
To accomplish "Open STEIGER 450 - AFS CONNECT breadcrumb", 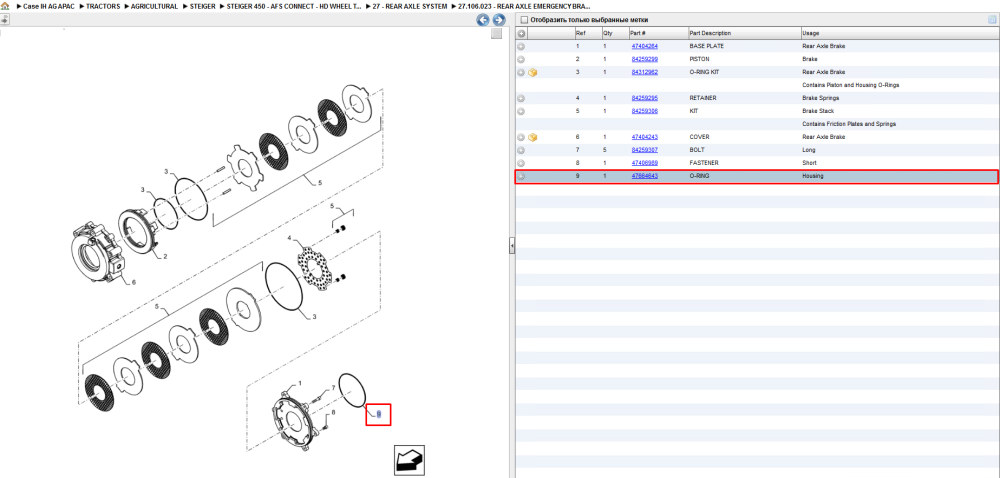I will pos(295,6).
